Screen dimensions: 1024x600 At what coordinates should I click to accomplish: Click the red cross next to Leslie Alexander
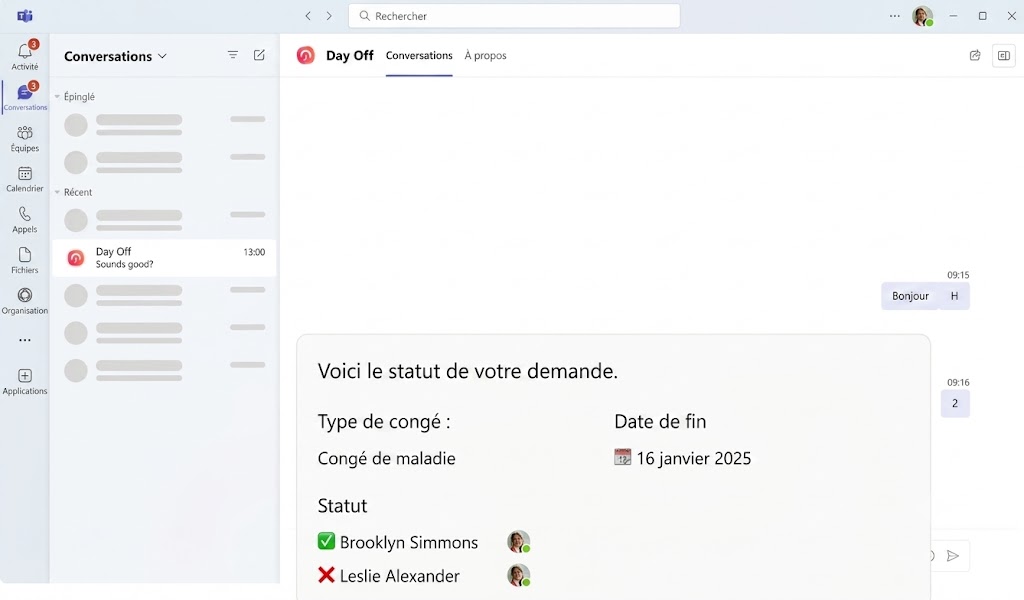coord(326,575)
